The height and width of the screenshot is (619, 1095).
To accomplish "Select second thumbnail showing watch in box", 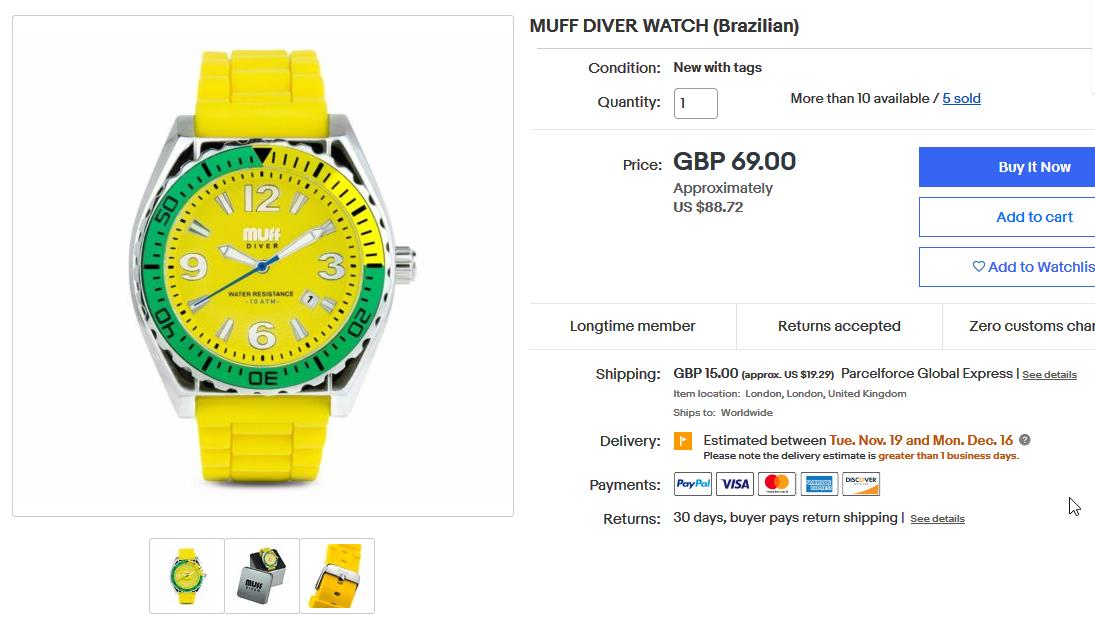I will pos(262,576).
